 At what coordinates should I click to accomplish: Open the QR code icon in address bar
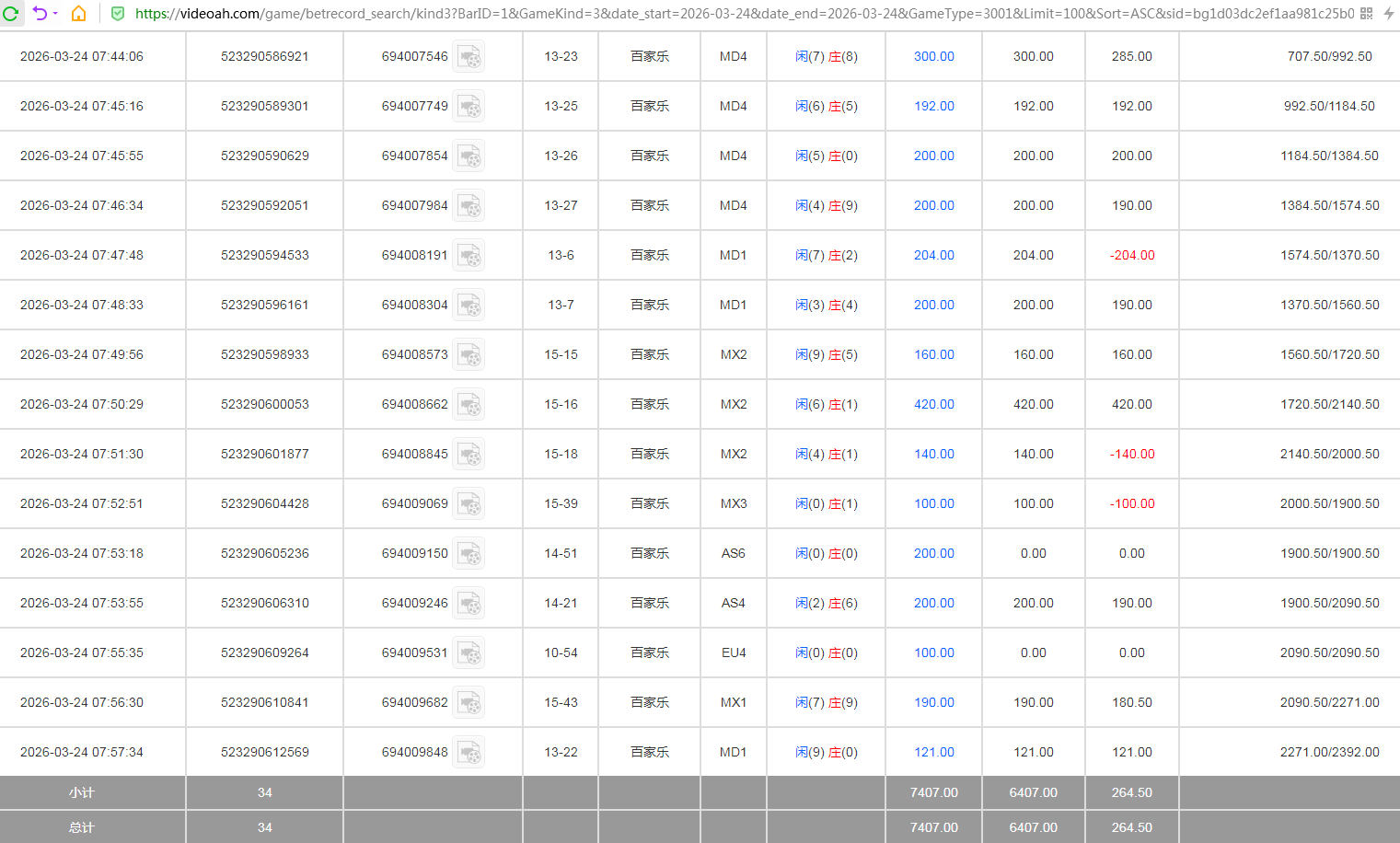1366,14
